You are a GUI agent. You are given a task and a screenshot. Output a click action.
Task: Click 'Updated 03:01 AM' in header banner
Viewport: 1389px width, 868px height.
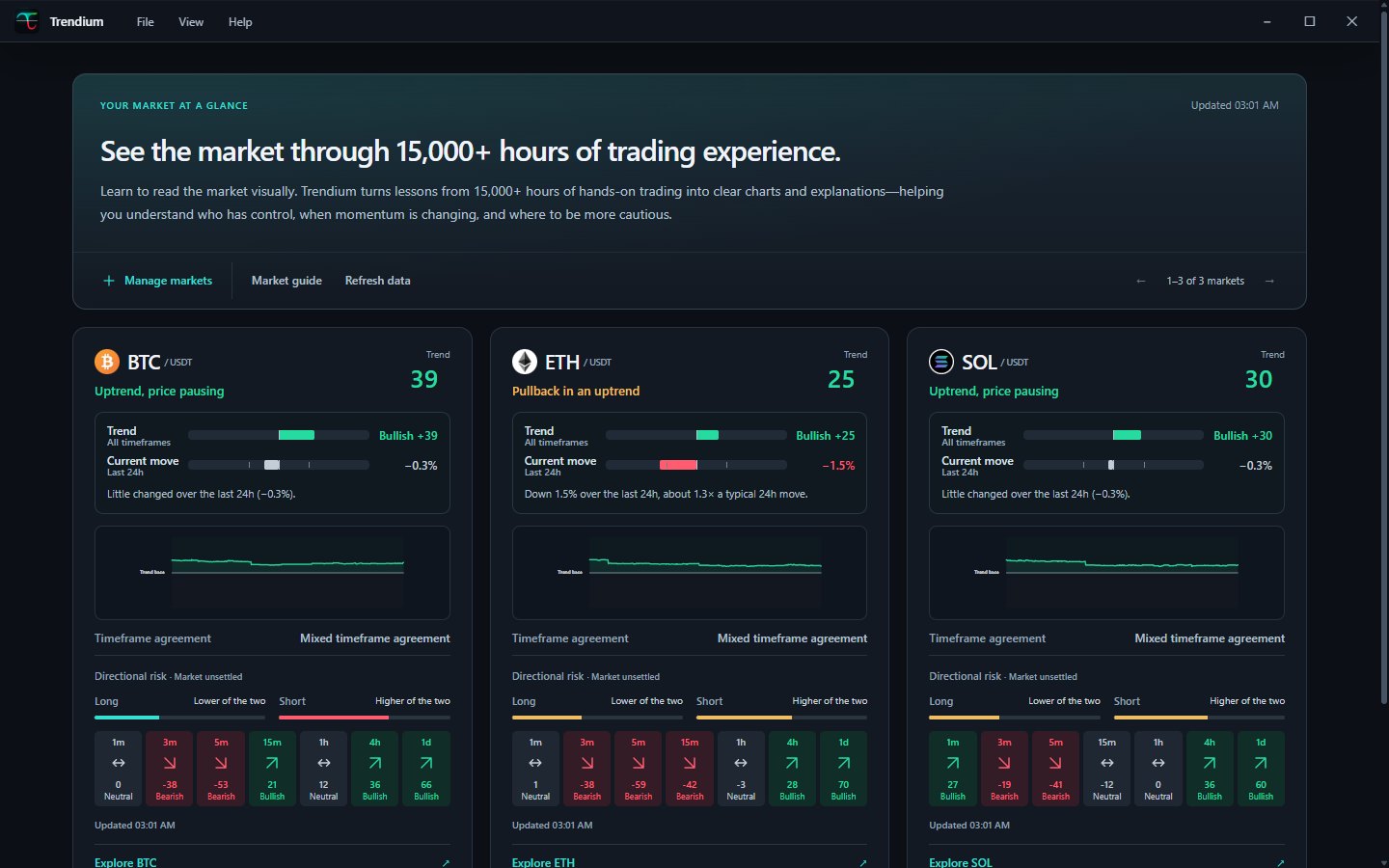pos(1235,105)
